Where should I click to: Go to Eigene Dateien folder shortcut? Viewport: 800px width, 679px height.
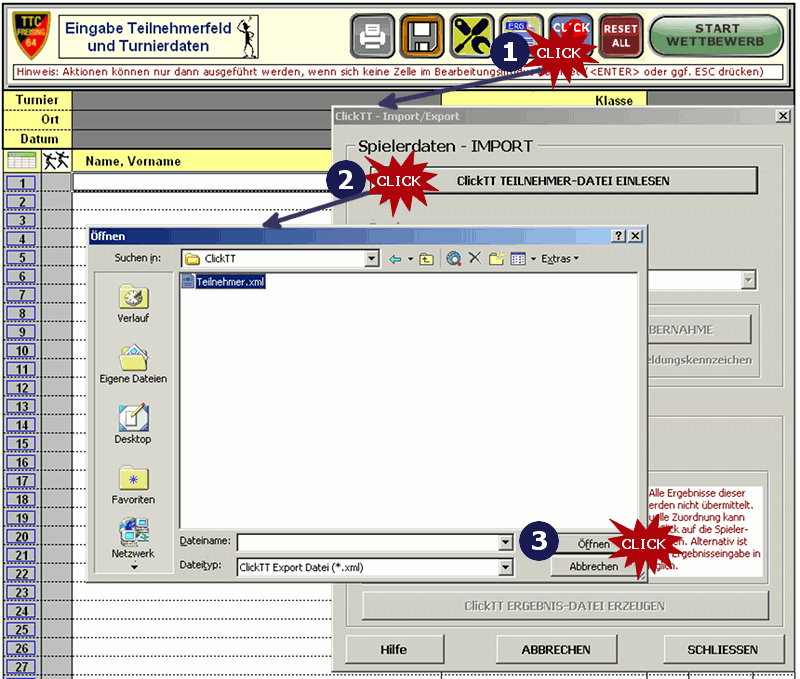click(x=133, y=364)
